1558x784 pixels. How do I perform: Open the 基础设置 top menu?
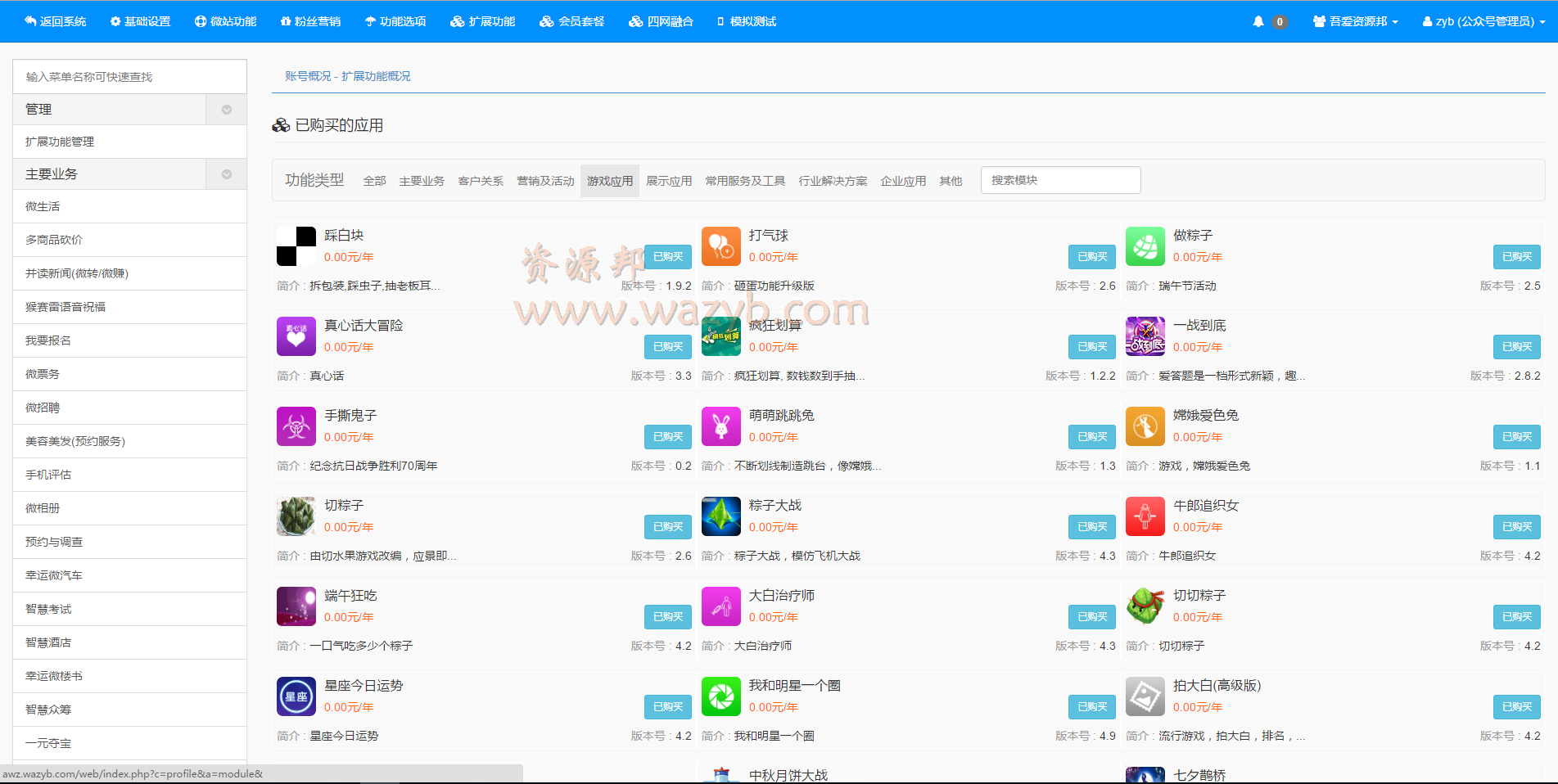point(140,21)
